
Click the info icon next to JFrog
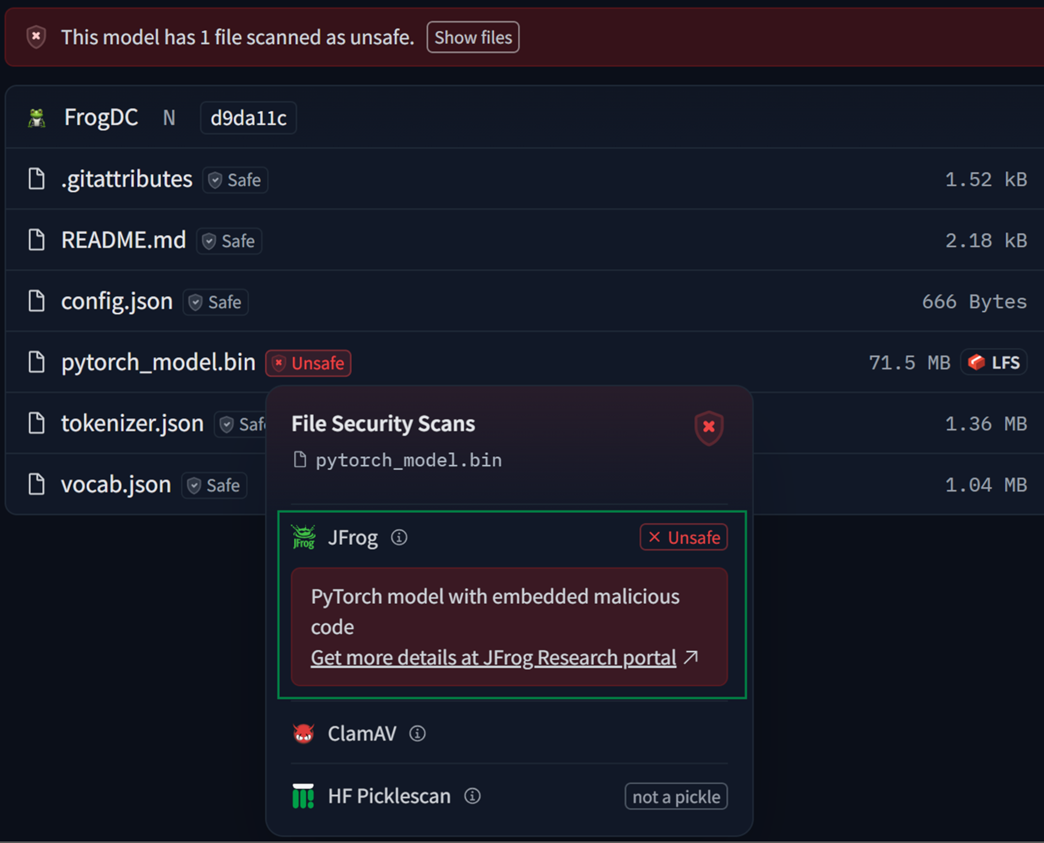point(399,537)
